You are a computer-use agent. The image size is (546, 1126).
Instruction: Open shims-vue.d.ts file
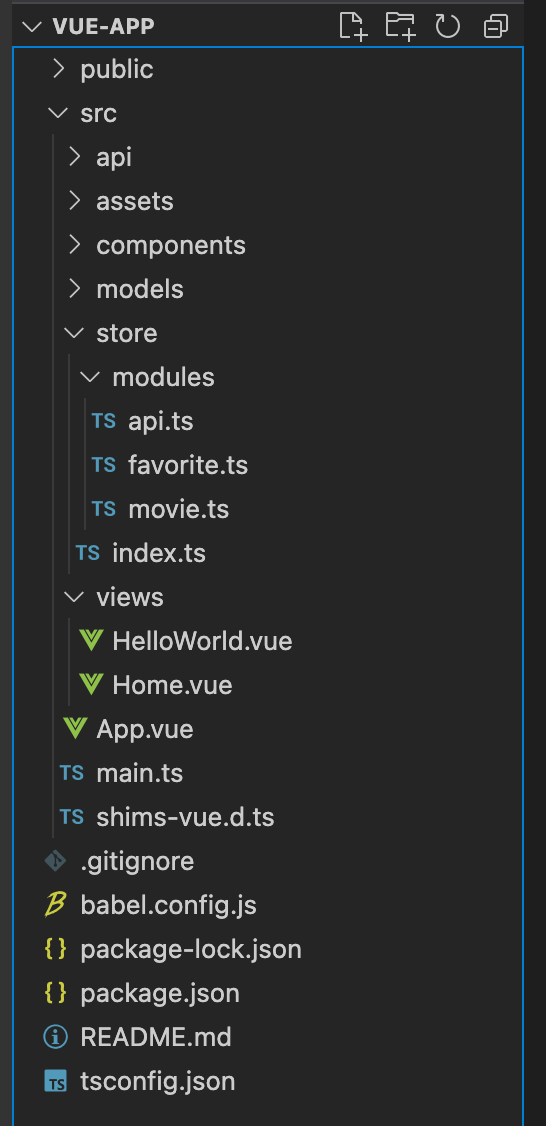[185, 817]
